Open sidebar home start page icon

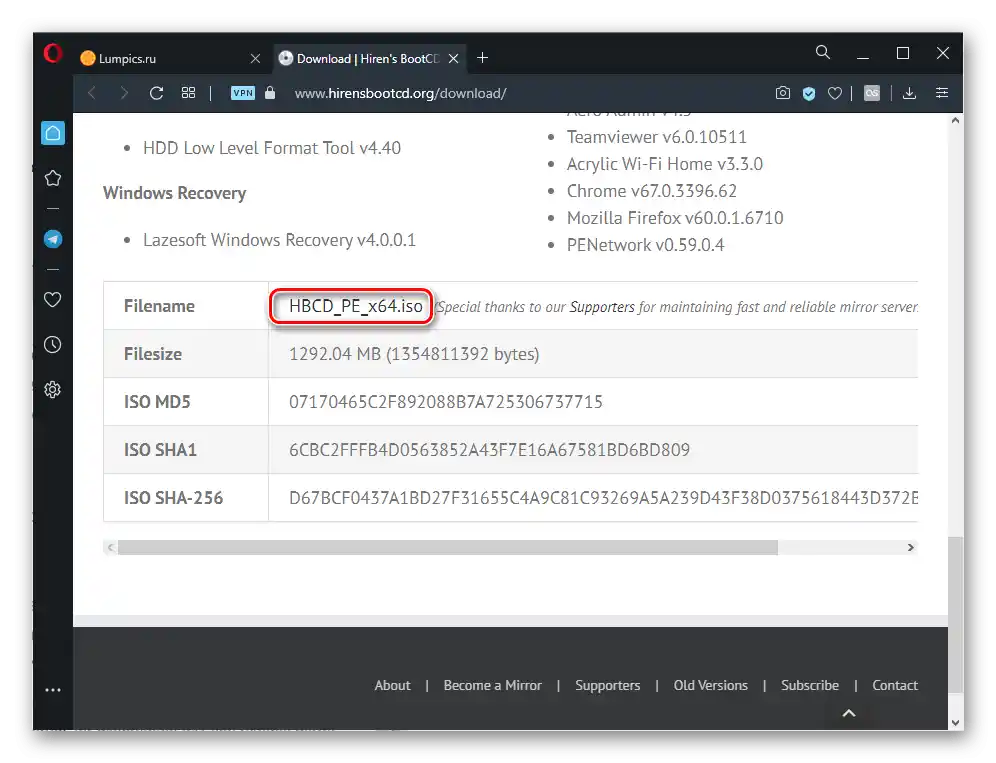(53, 133)
